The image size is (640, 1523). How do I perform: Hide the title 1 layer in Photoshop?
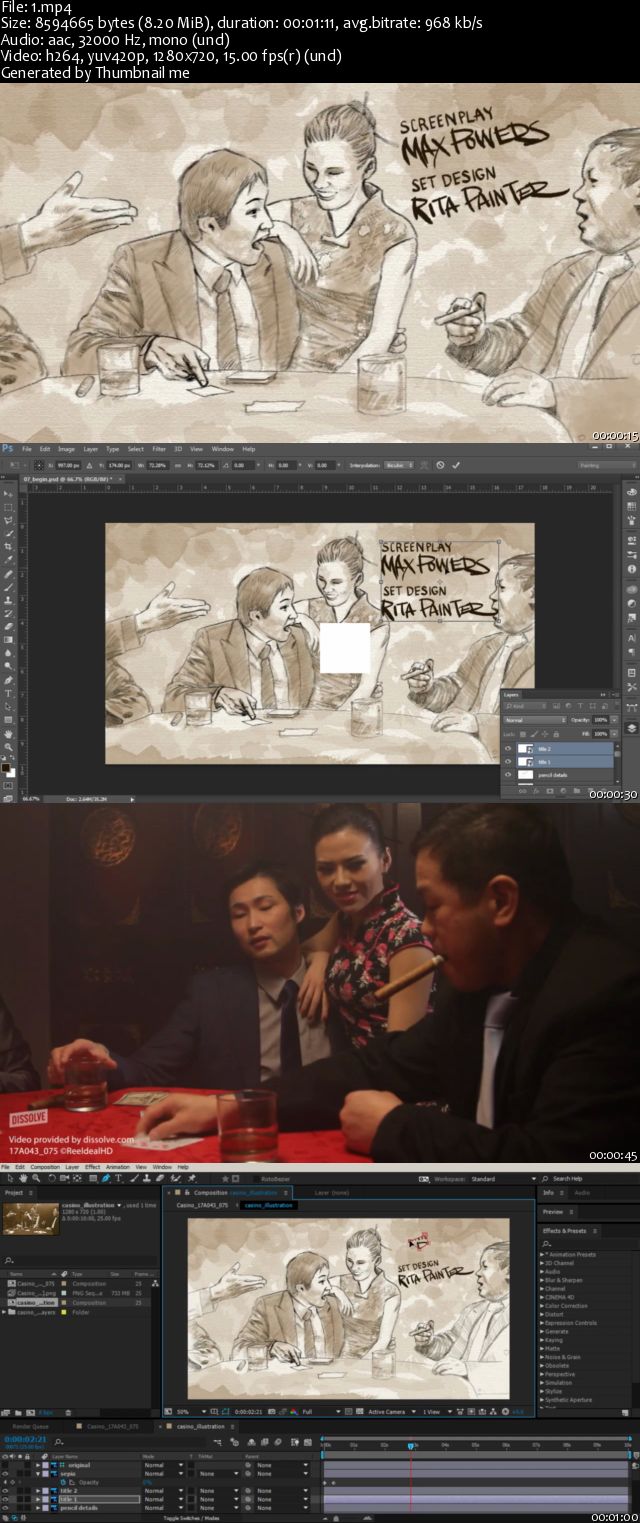pyautogui.click(x=508, y=761)
